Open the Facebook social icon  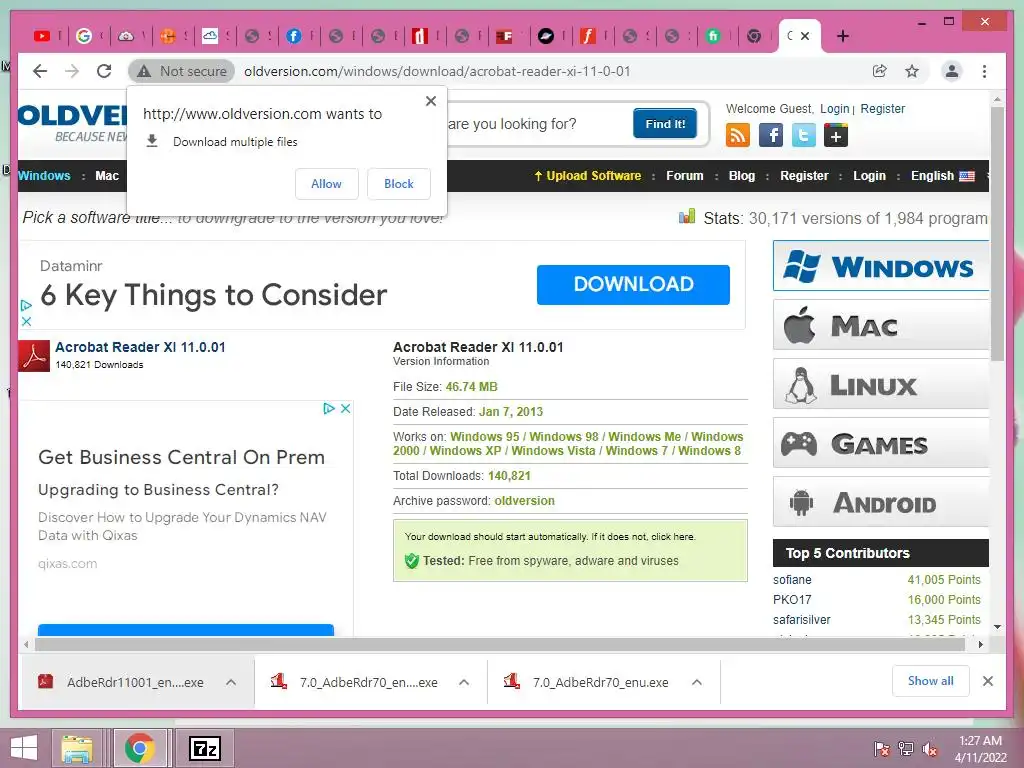771,136
